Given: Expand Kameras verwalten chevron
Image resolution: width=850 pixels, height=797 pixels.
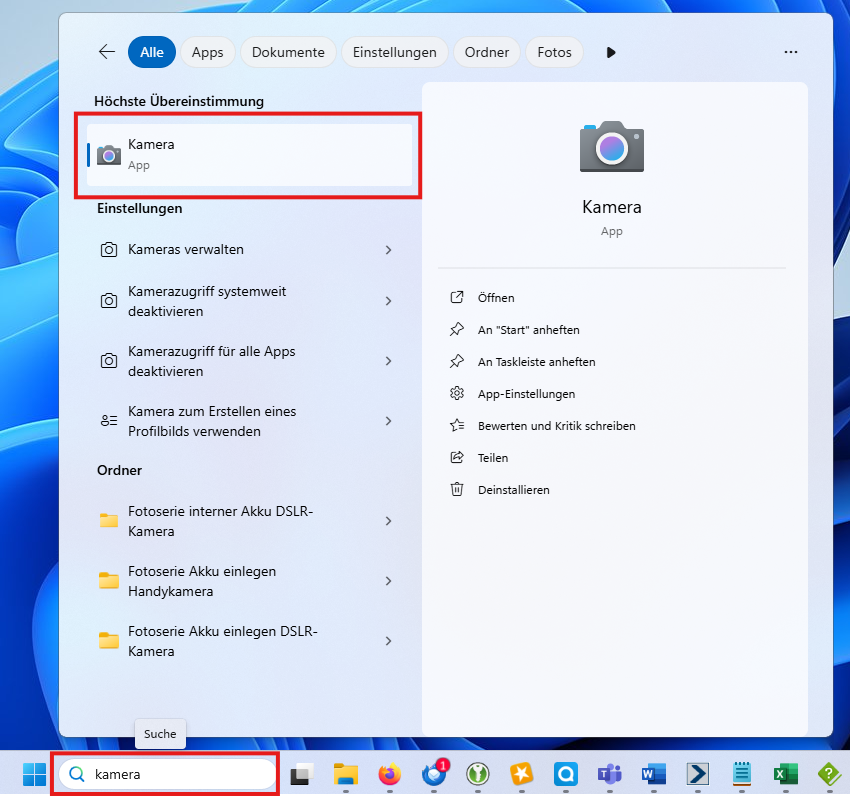Looking at the screenshot, I should (x=388, y=250).
